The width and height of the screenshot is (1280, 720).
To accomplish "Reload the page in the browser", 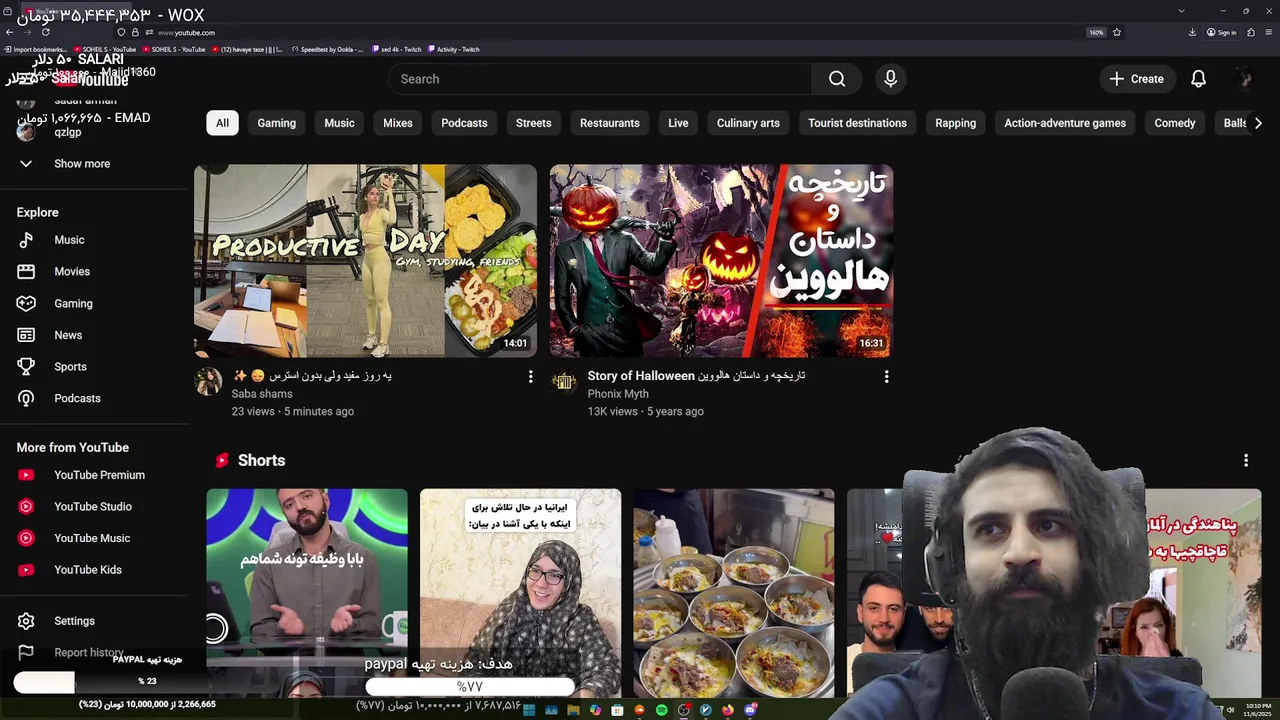I will pos(46,32).
